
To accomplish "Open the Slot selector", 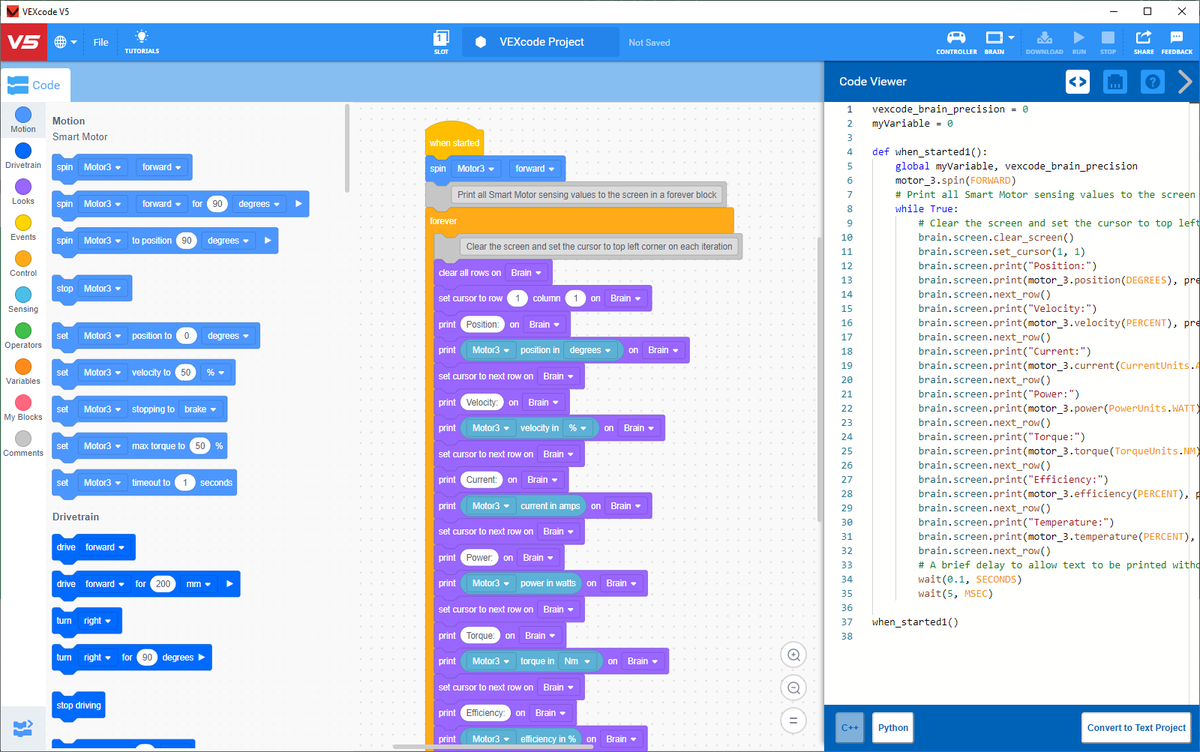I will [x=441, y=42].
